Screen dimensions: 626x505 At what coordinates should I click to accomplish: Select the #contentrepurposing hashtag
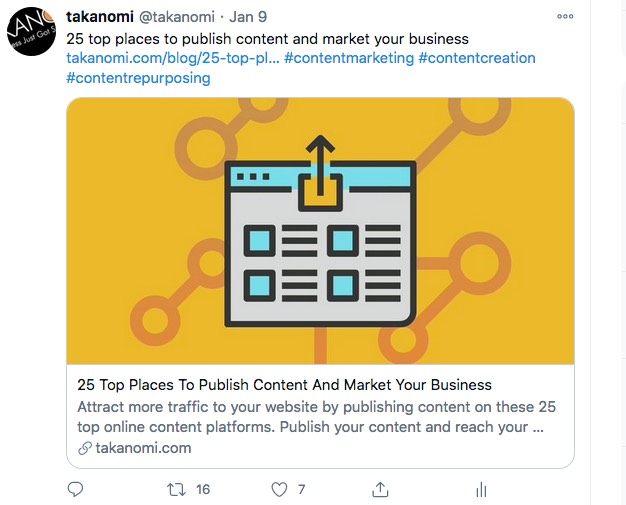[x=138, y=78]
